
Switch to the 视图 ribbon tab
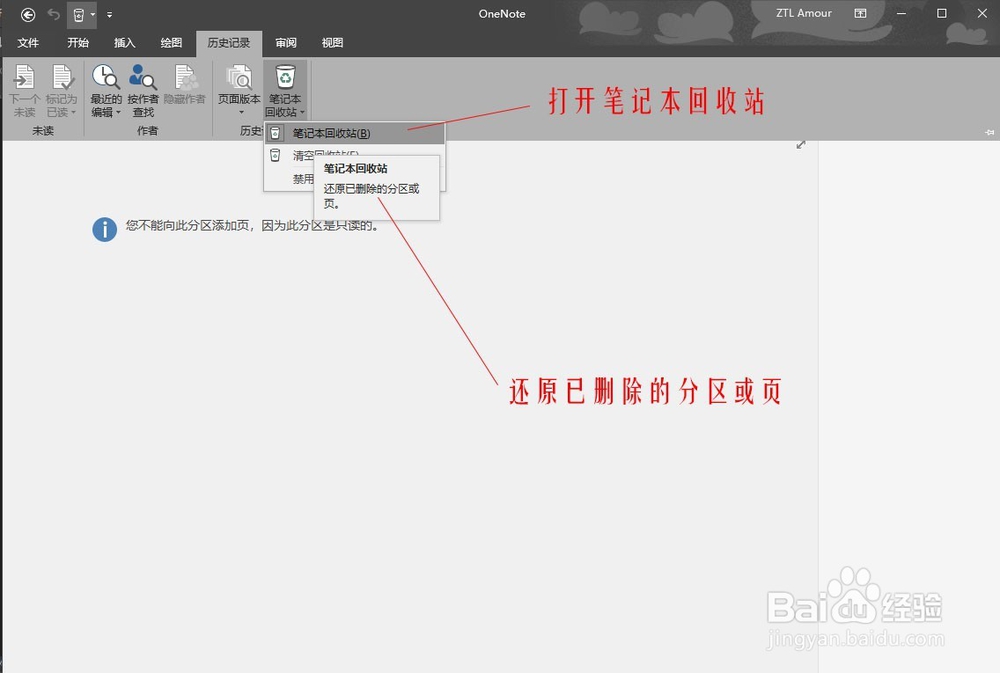point(332,43)
